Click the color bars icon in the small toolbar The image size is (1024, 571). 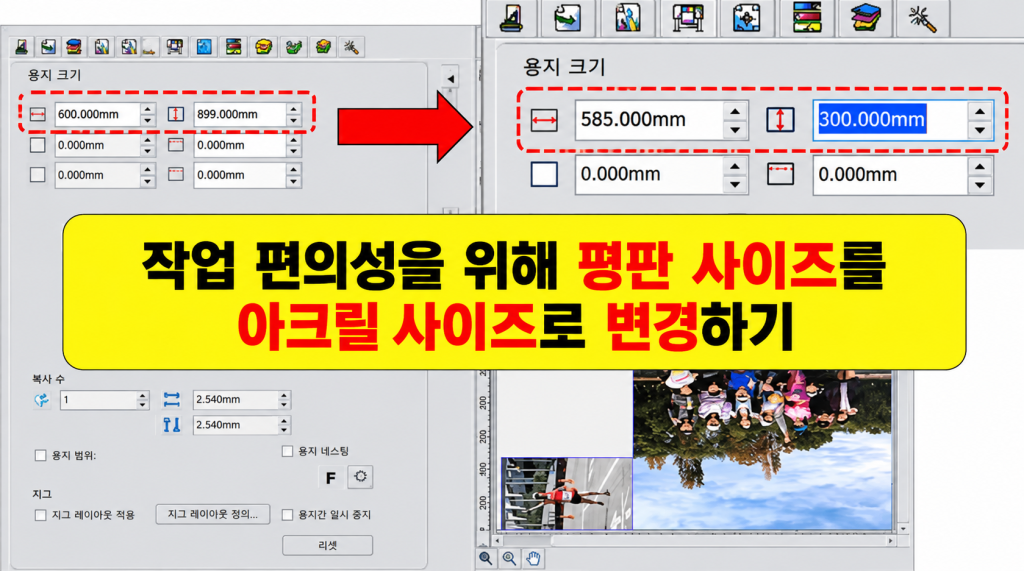tap(234, 47)
